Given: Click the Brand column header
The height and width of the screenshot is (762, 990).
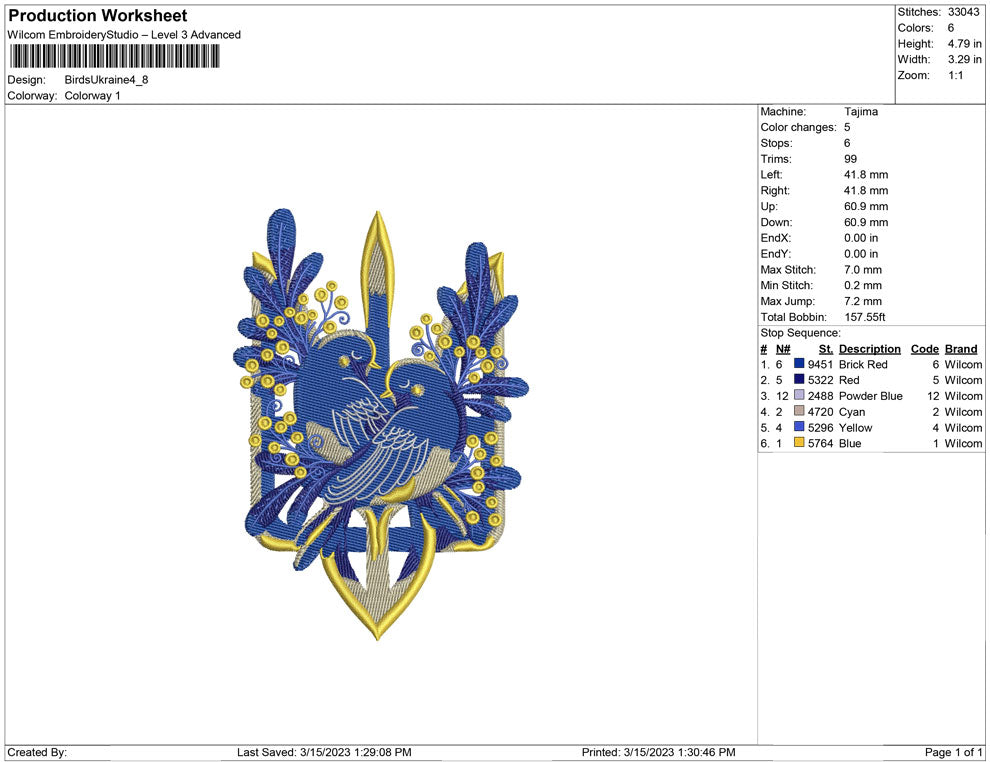Looking at the screenshot, I should click(x=960, y=349).
